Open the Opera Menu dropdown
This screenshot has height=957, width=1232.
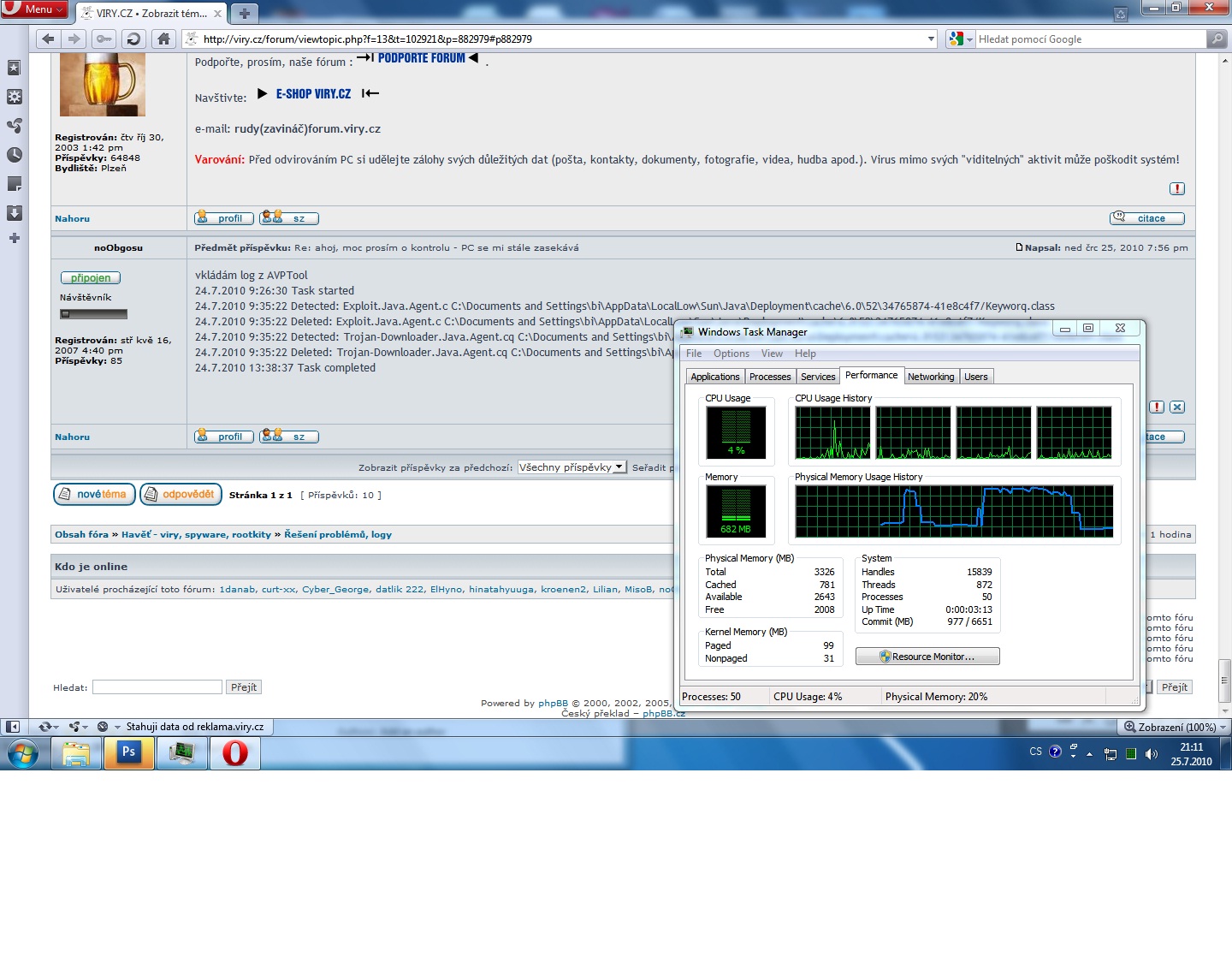pos(36,9)
